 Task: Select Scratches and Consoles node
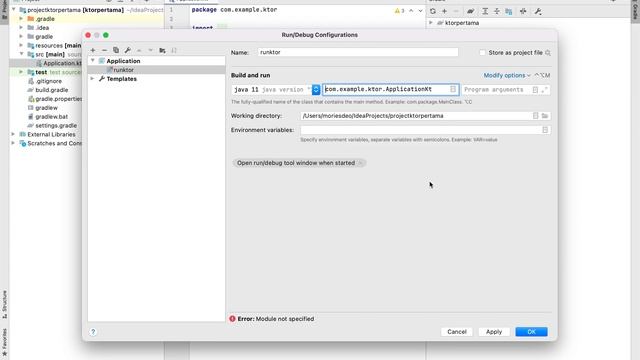click(51, 143)
